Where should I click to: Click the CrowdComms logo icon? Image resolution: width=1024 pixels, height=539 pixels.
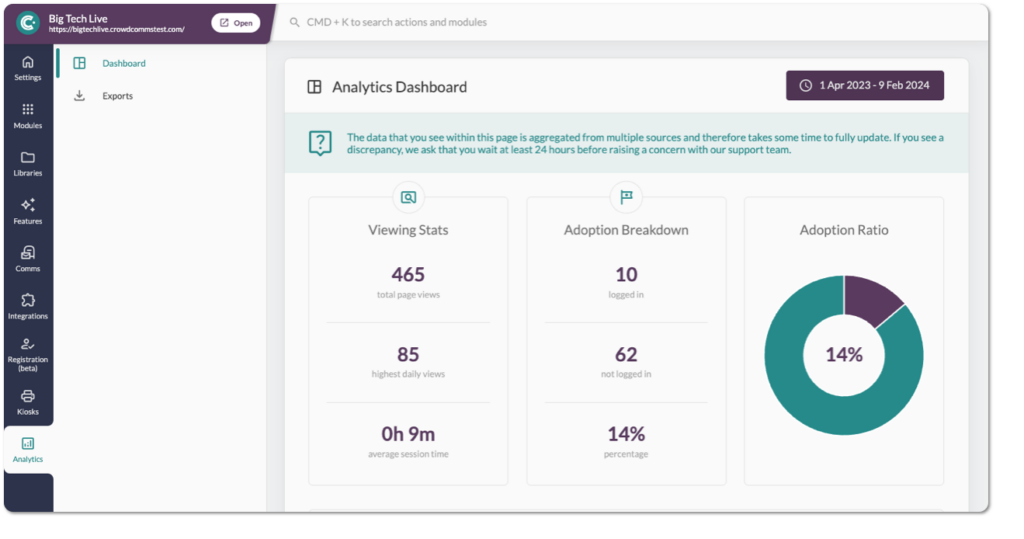tap(28, 23)
